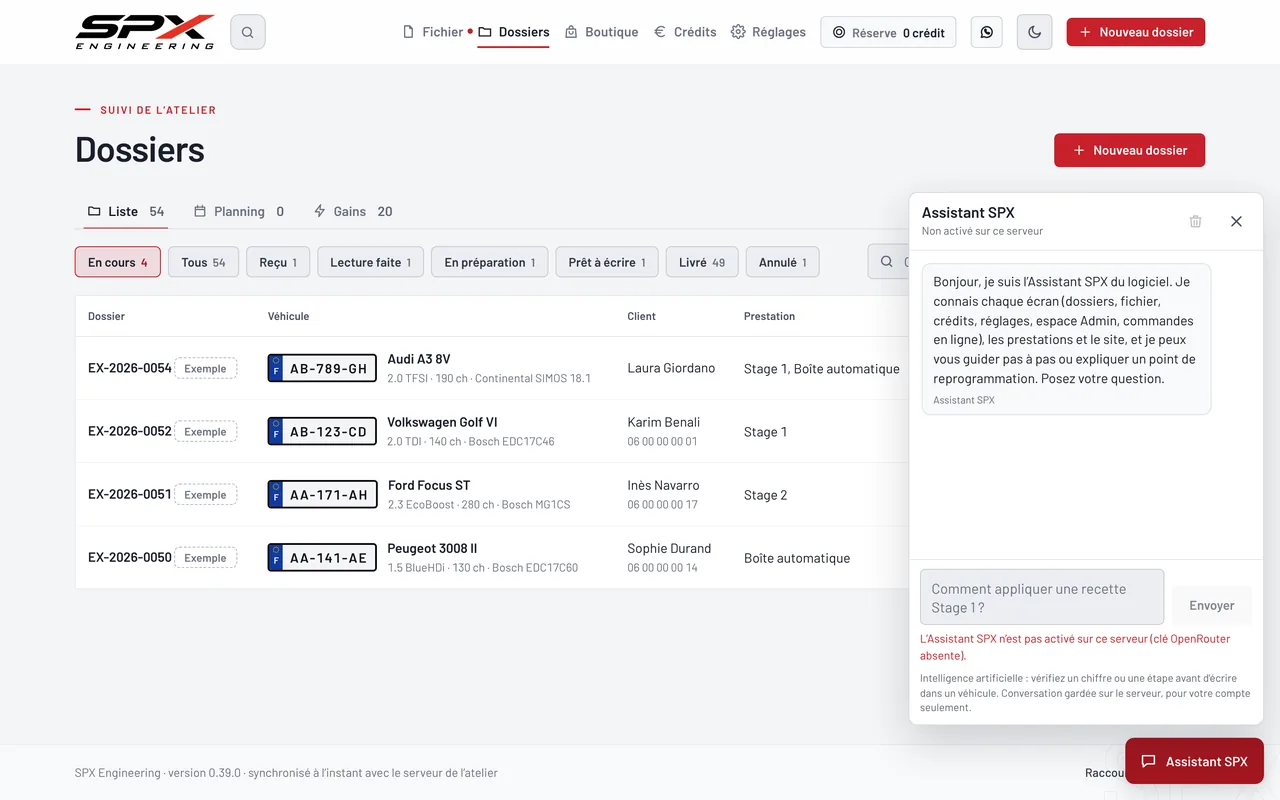
Task: Filter by Livré 49
Action: (x=702, y=262)
